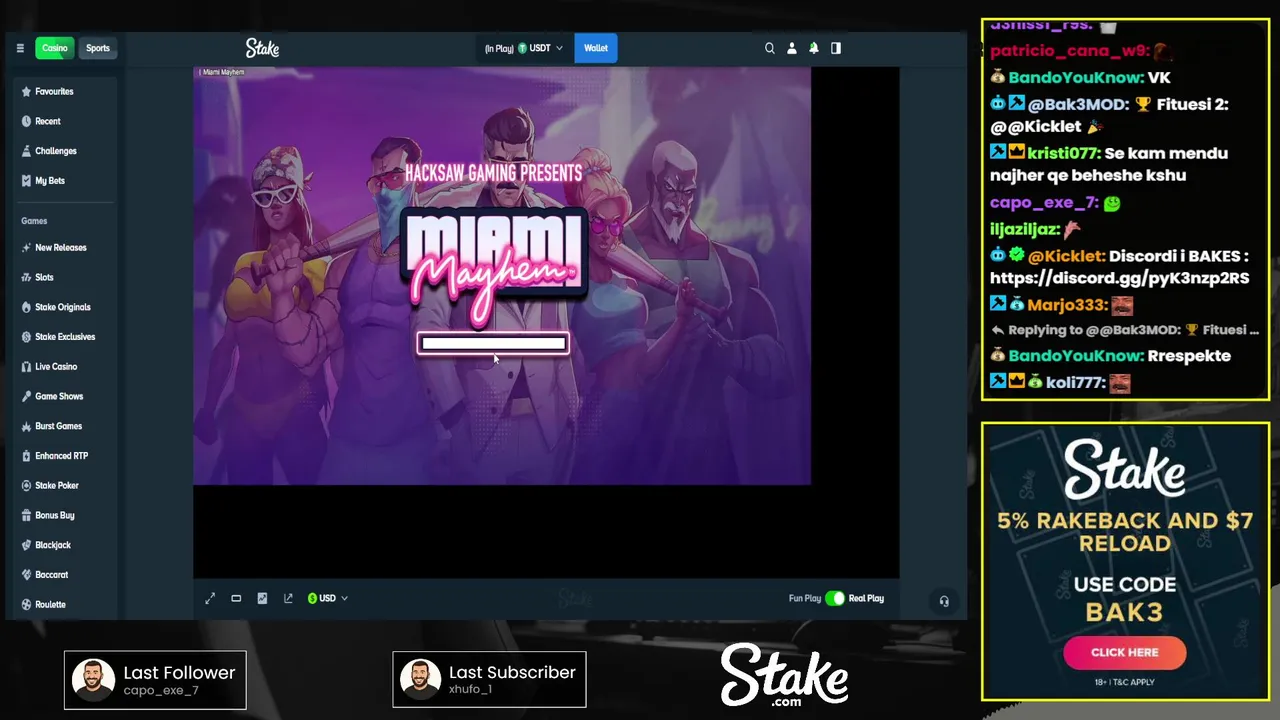Click the CLICK HERE button in Stake ad
Viewport: 1280px width, 720px height.
[x=1125, y=652]
